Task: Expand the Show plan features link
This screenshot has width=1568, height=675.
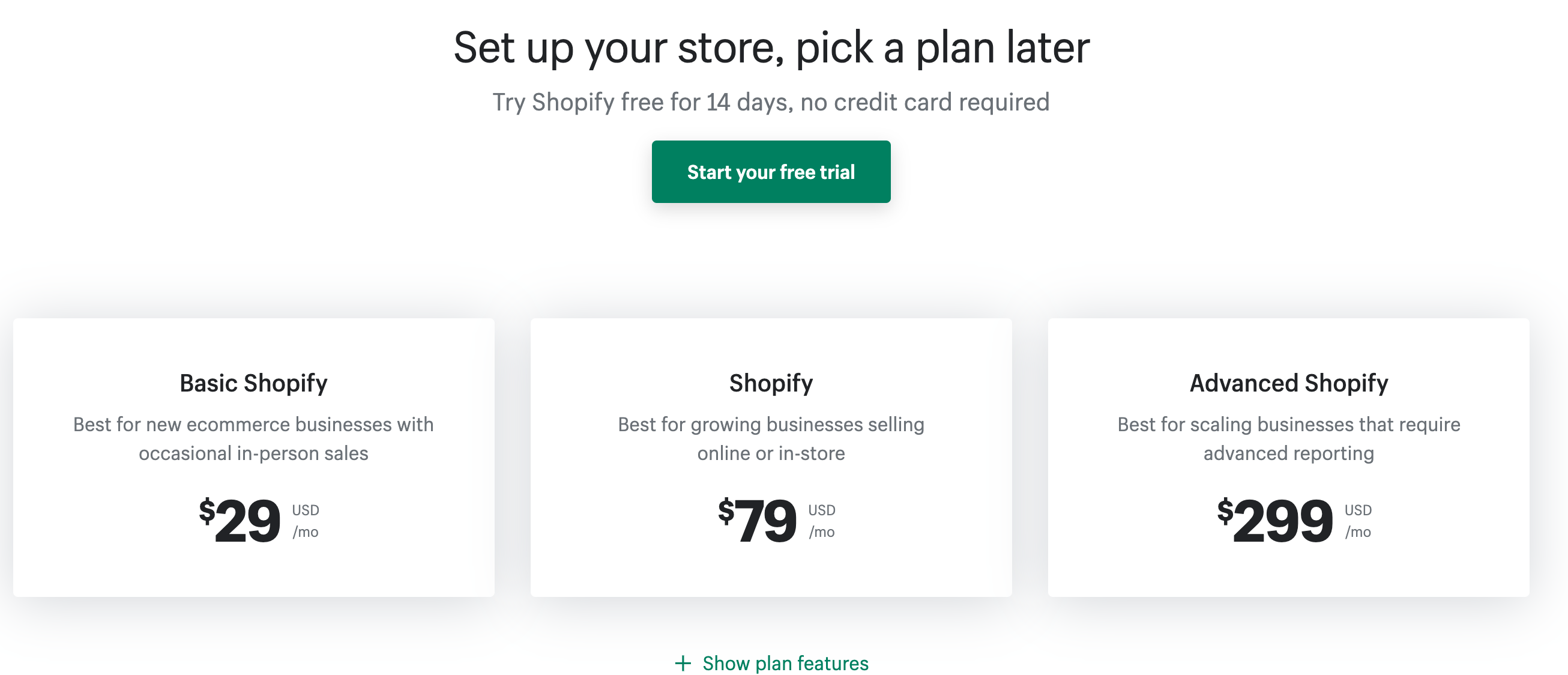Action: pos(785,663)
